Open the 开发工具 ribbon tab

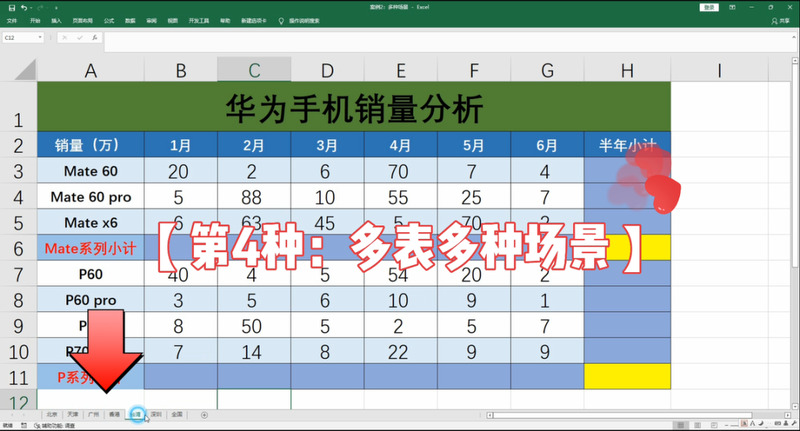click(199, 21)
